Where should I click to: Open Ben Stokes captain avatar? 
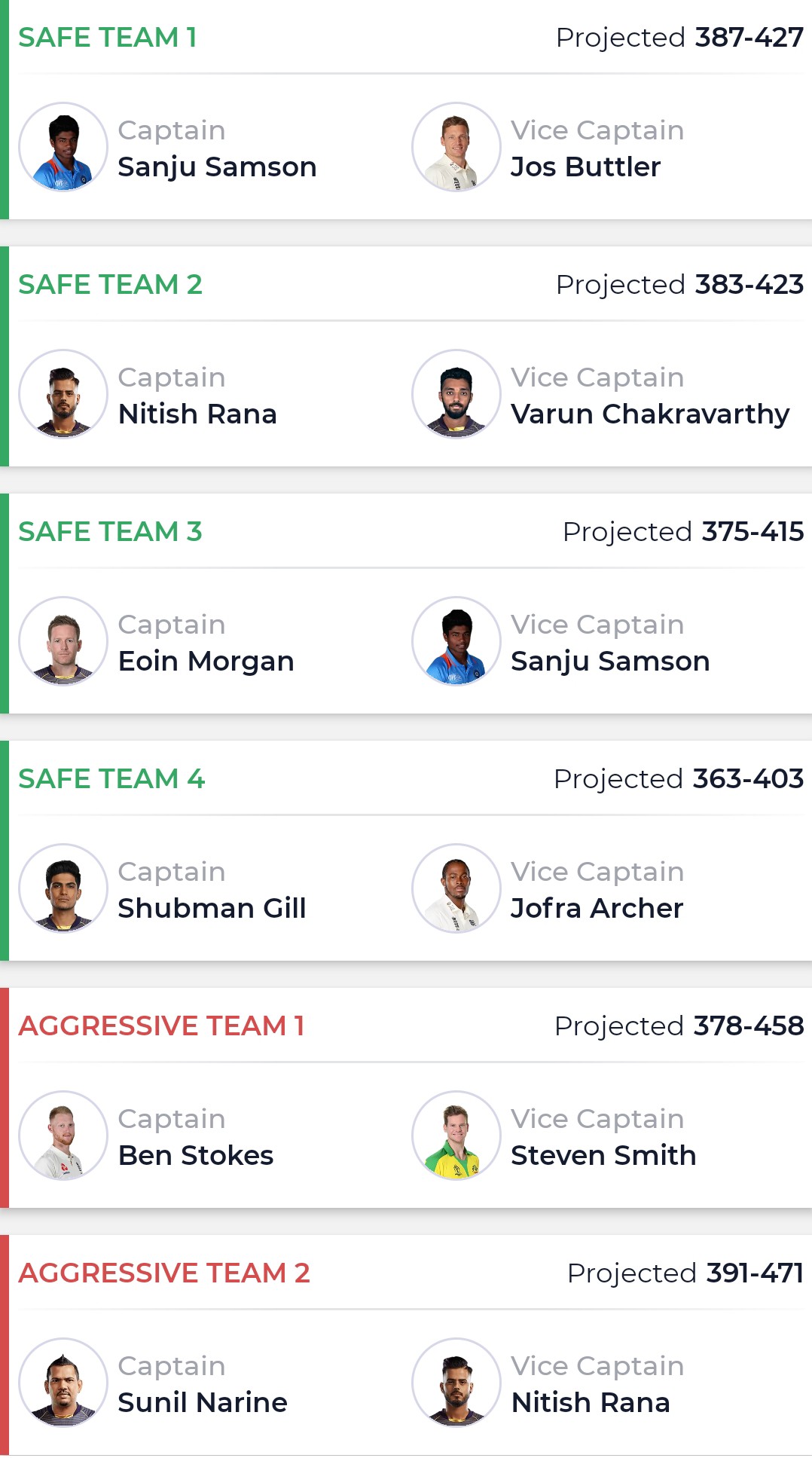coord(63,1136)
